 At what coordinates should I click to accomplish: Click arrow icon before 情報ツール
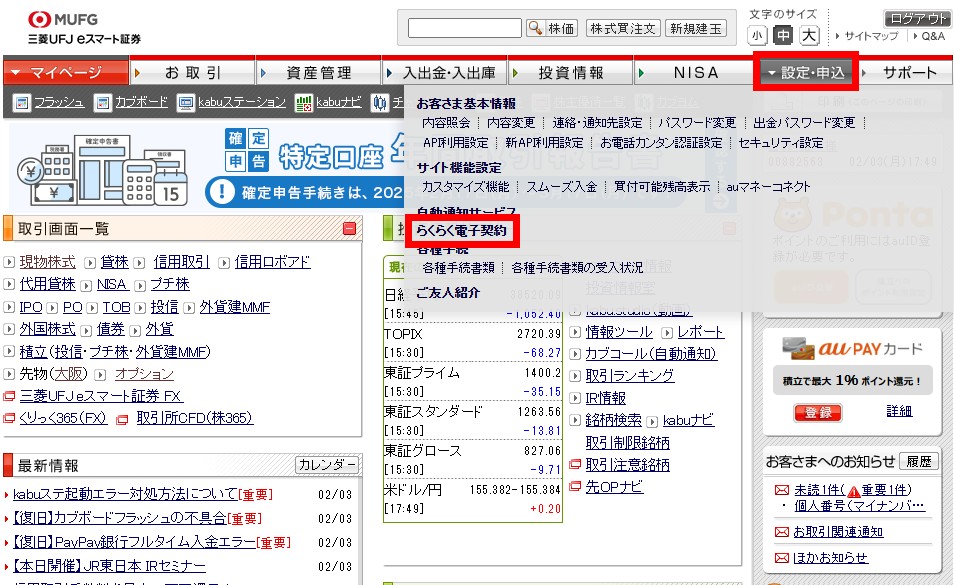[x=575, y=333]
